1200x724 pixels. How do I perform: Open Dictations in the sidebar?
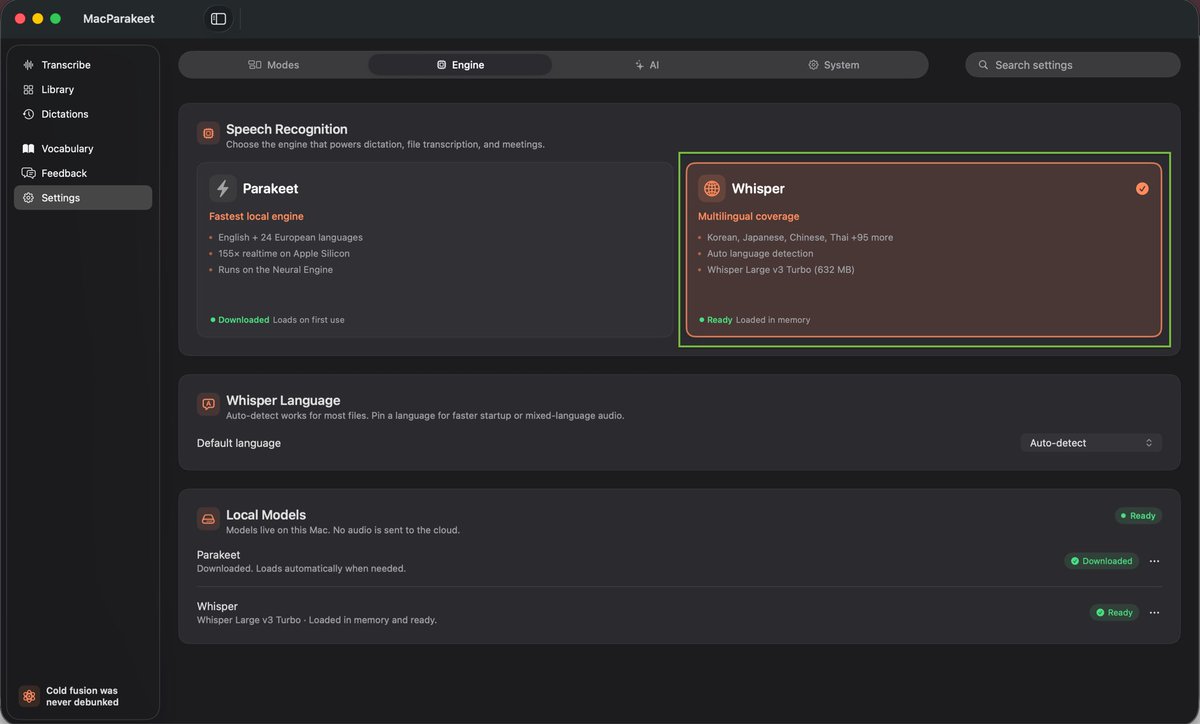83,114
